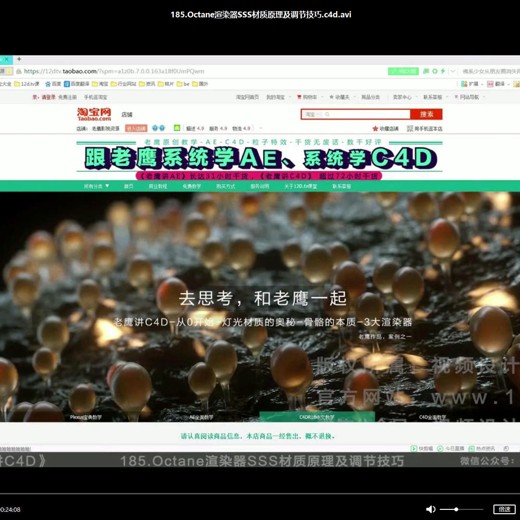Open the Baidu bookmark with paw icon
This screenshot has height=520, width=520.
point(53,84)
